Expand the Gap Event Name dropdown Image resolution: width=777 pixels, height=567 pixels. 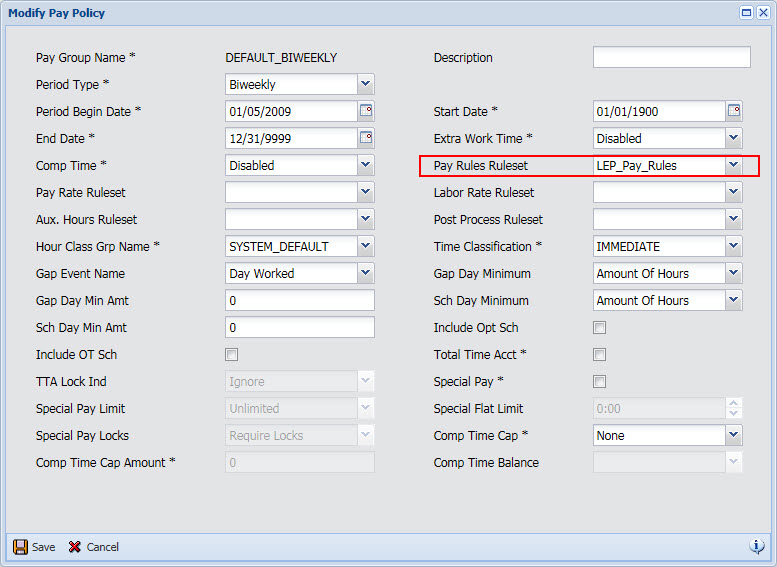[x=365, y=273]
